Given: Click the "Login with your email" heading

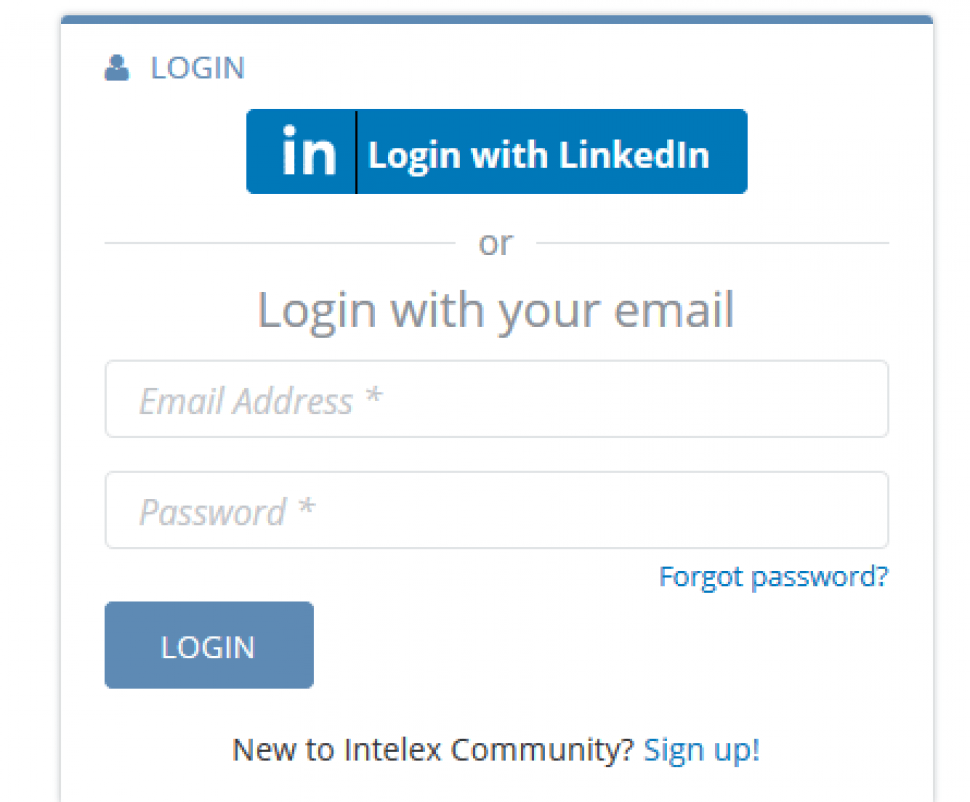Looking at the screenshot, I should click(495, 310).
